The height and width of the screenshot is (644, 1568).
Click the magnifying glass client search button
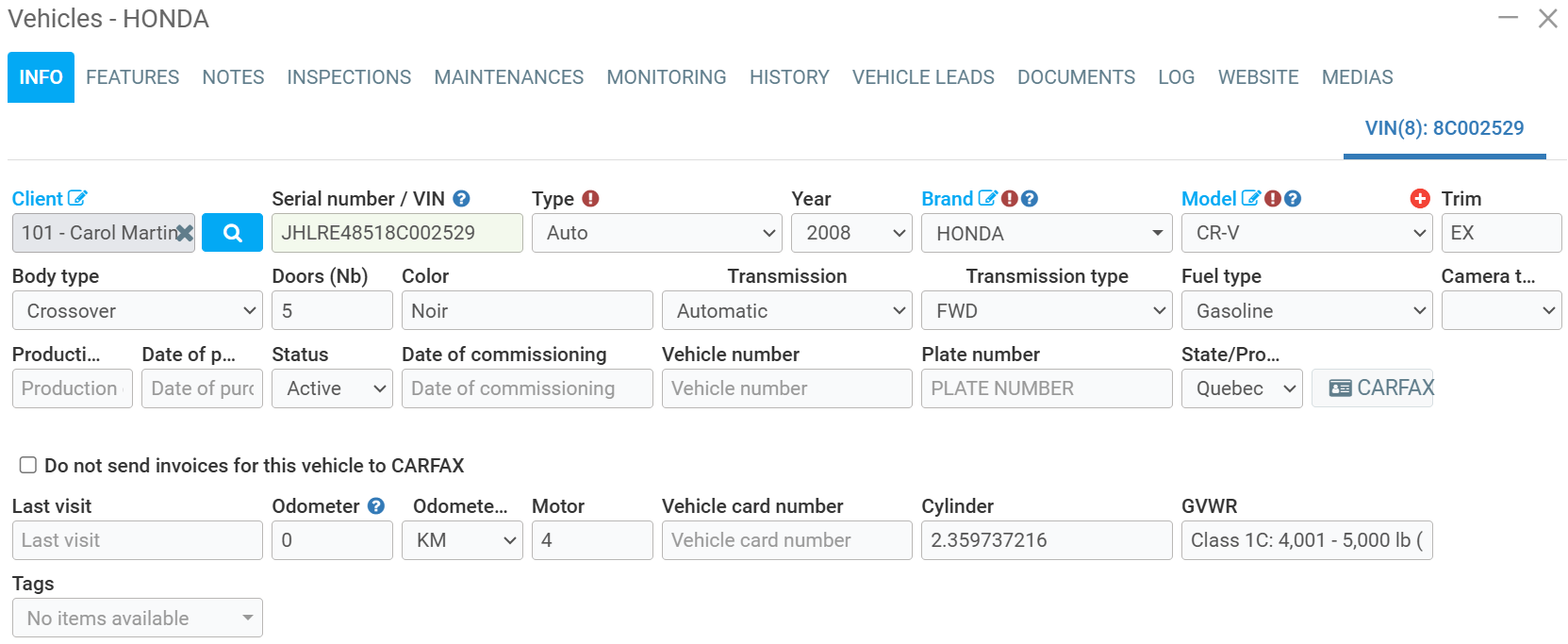[x=232, y=233]
